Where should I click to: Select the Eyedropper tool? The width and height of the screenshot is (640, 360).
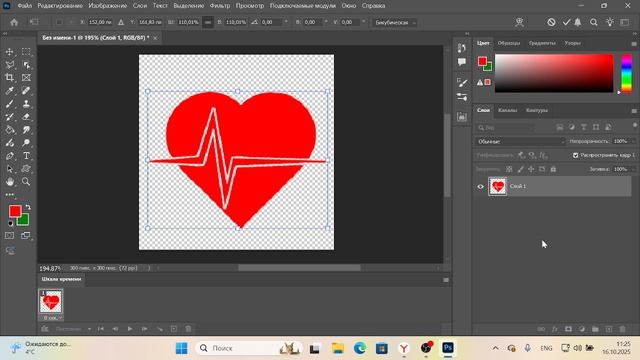coord(9,91)
